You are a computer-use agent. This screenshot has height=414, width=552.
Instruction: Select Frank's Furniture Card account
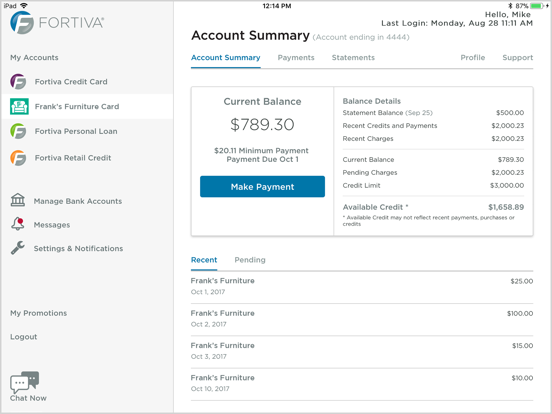click(87, 106)
